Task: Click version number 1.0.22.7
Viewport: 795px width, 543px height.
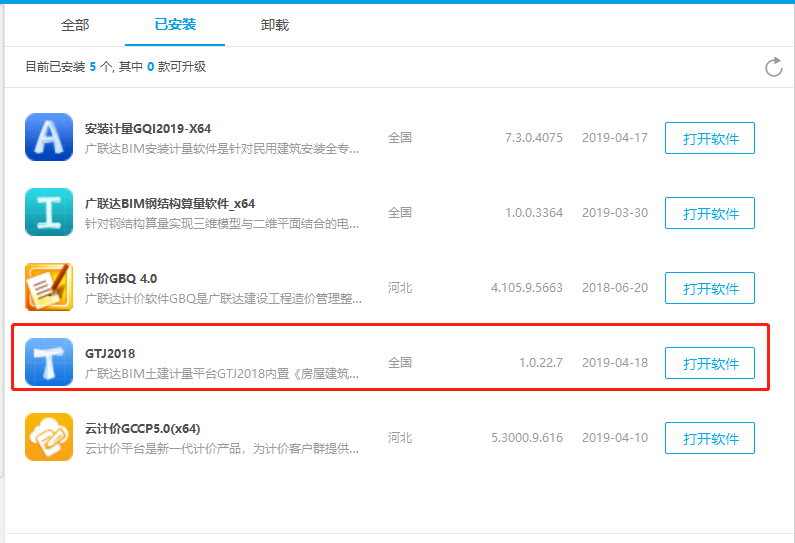Action: pyautogui.click(x=541, y=363)
